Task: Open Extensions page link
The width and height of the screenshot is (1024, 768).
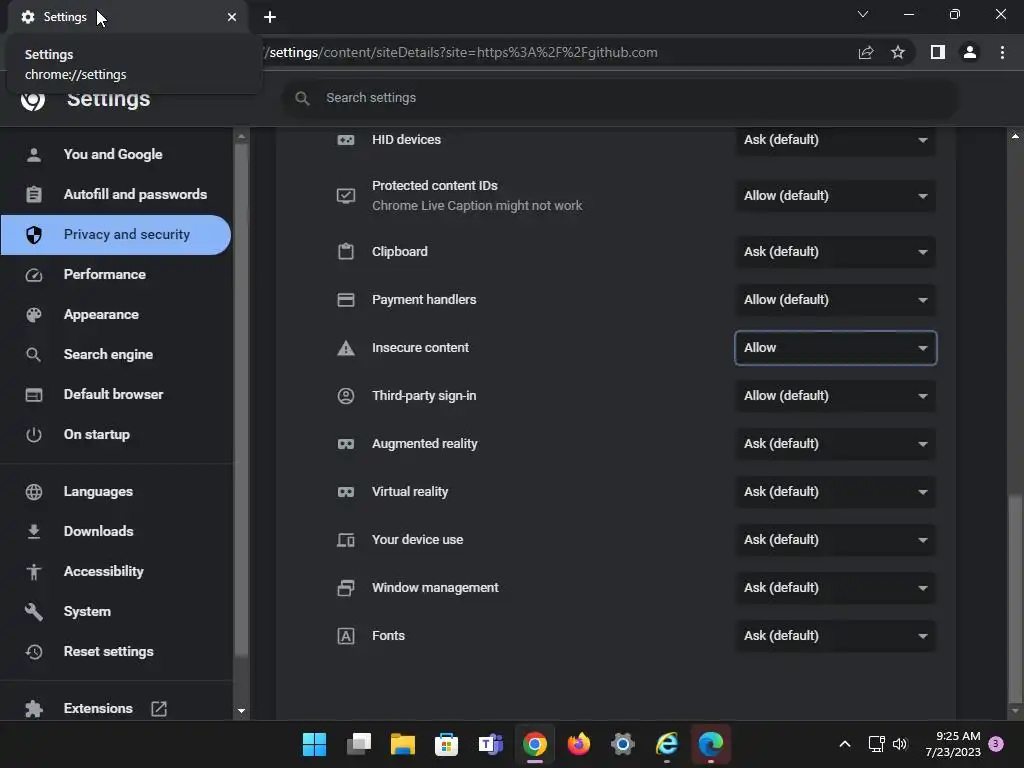Action: click(x=116, y=709)
